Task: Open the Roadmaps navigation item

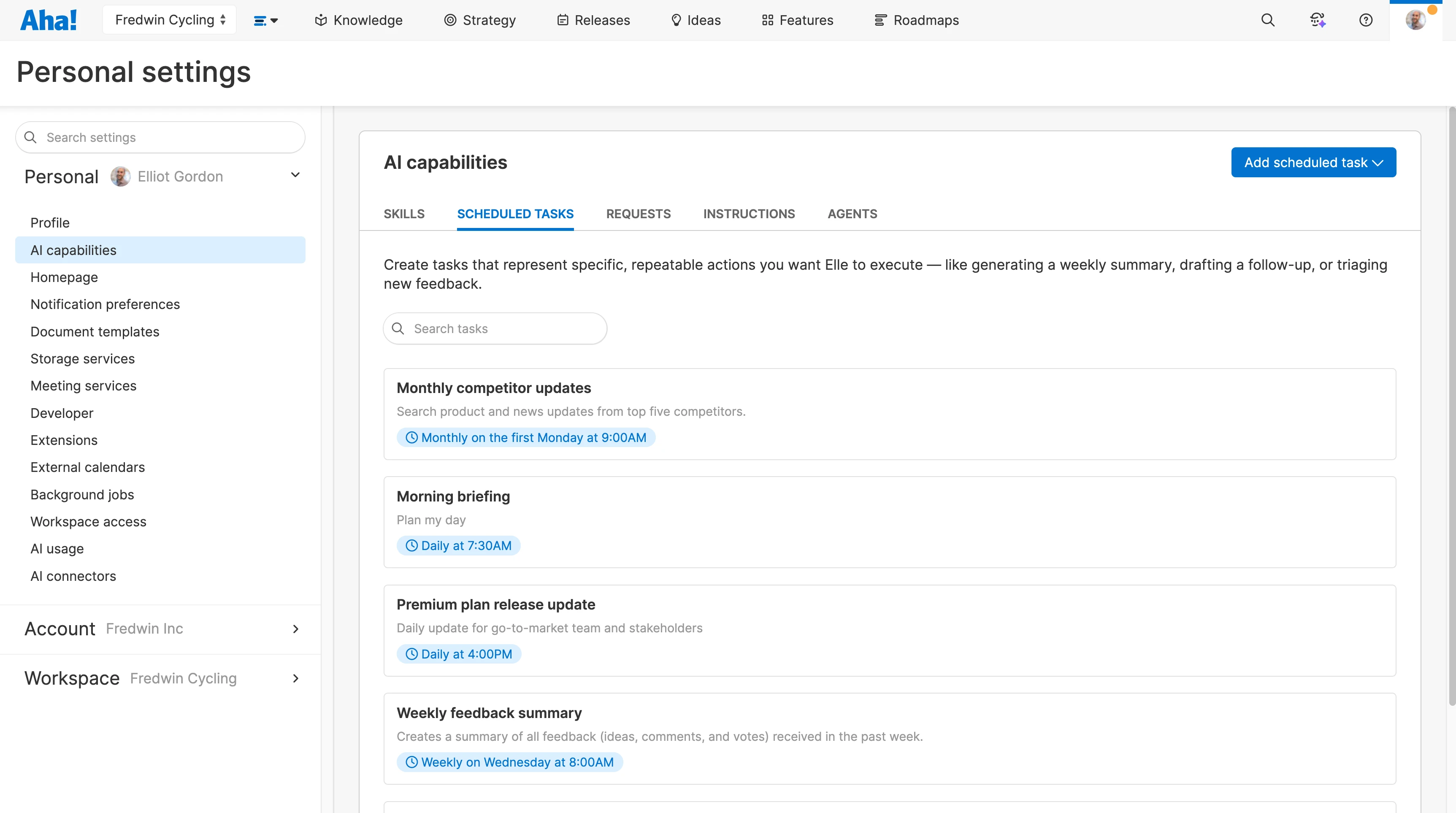Action: [x=916, y=20]
